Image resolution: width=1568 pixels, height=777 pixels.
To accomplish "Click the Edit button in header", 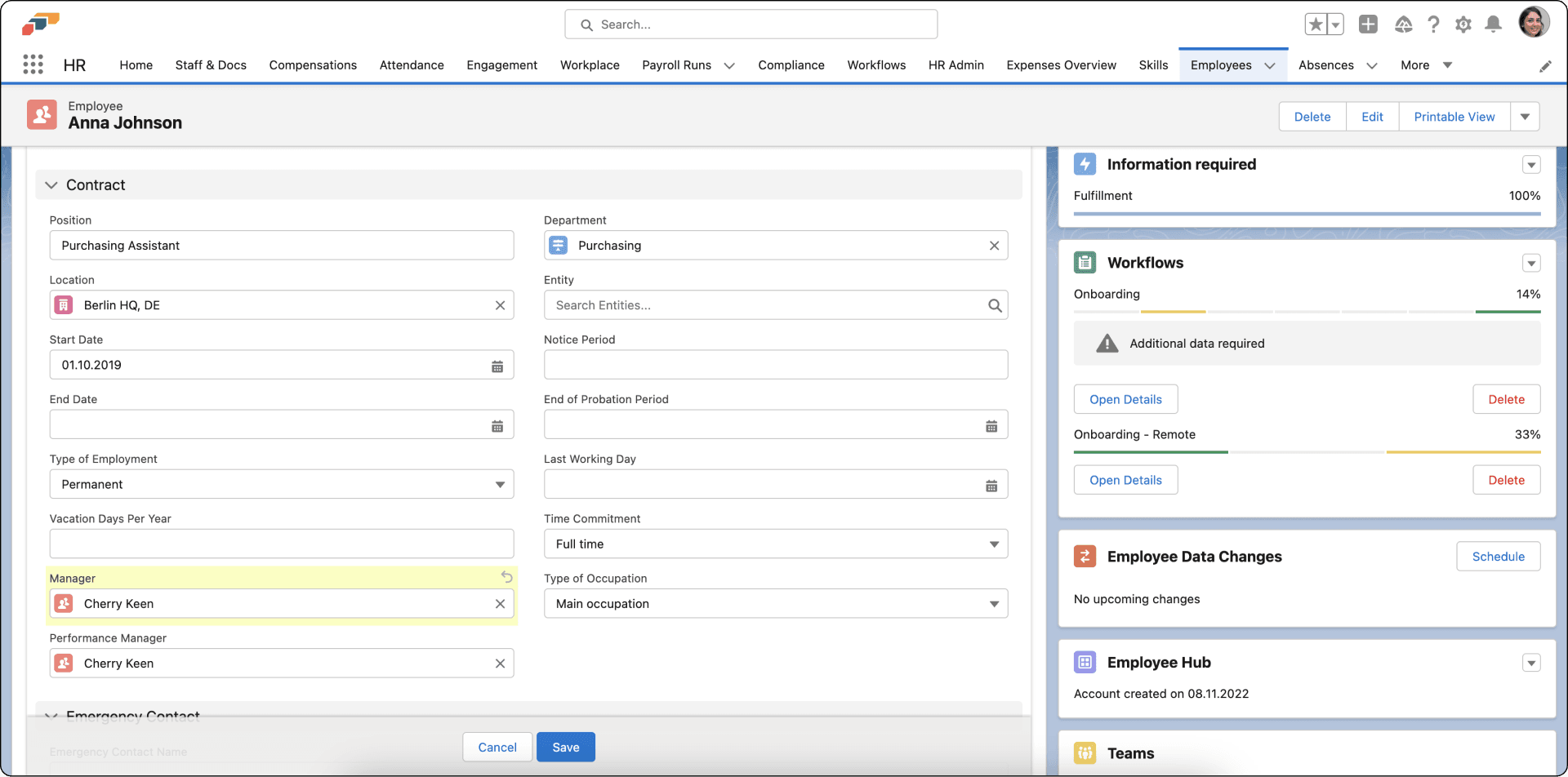I will click(x=1372, y=117).
